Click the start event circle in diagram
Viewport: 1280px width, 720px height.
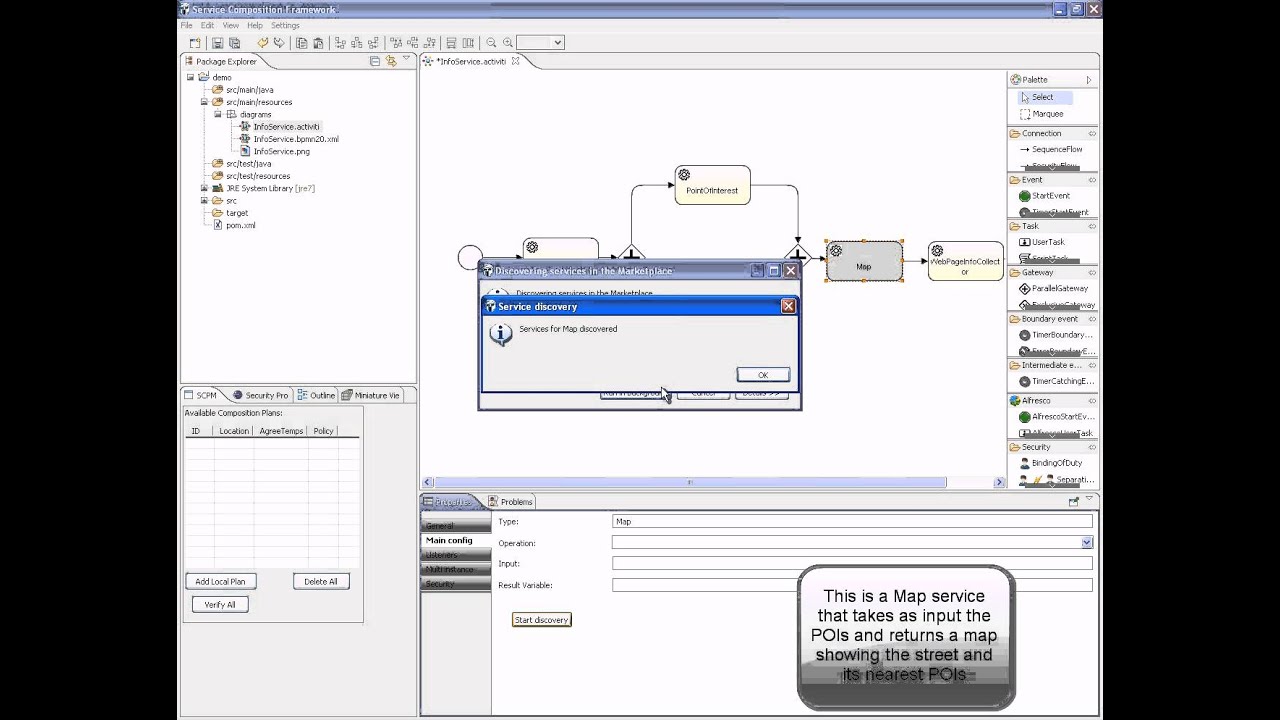(x=469, y=258)
